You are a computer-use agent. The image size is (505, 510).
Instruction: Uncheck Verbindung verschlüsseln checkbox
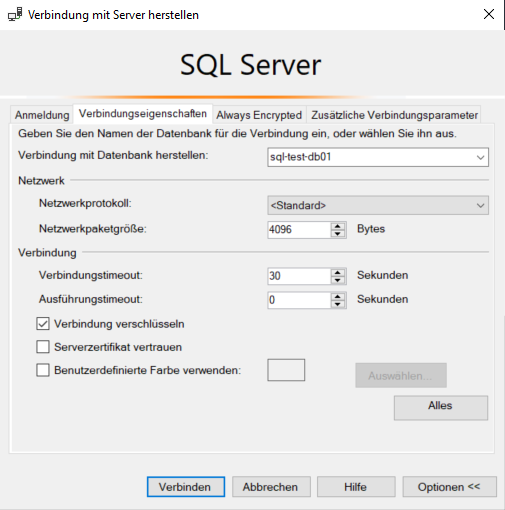(x=43, y=324)
